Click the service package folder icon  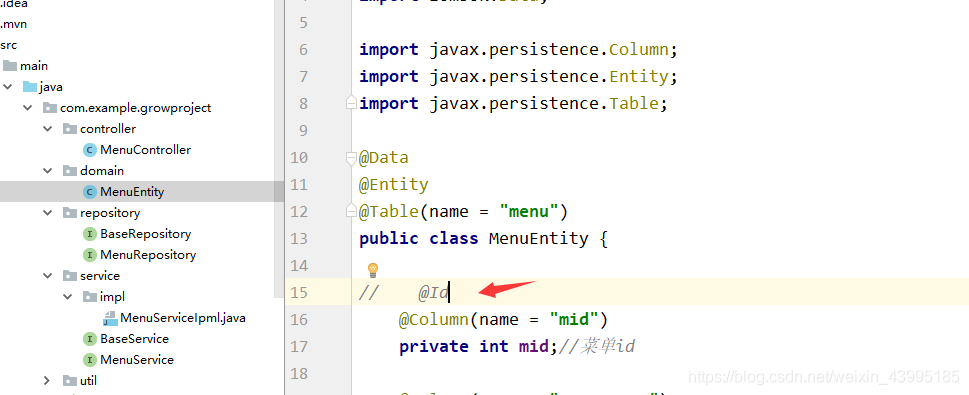[x=70, y=276]
